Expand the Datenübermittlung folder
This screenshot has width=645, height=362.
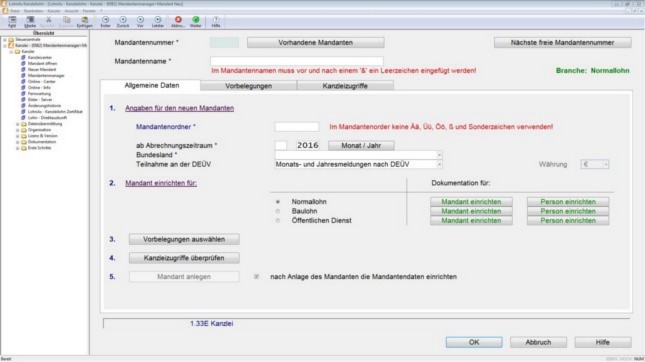point(17,124)
